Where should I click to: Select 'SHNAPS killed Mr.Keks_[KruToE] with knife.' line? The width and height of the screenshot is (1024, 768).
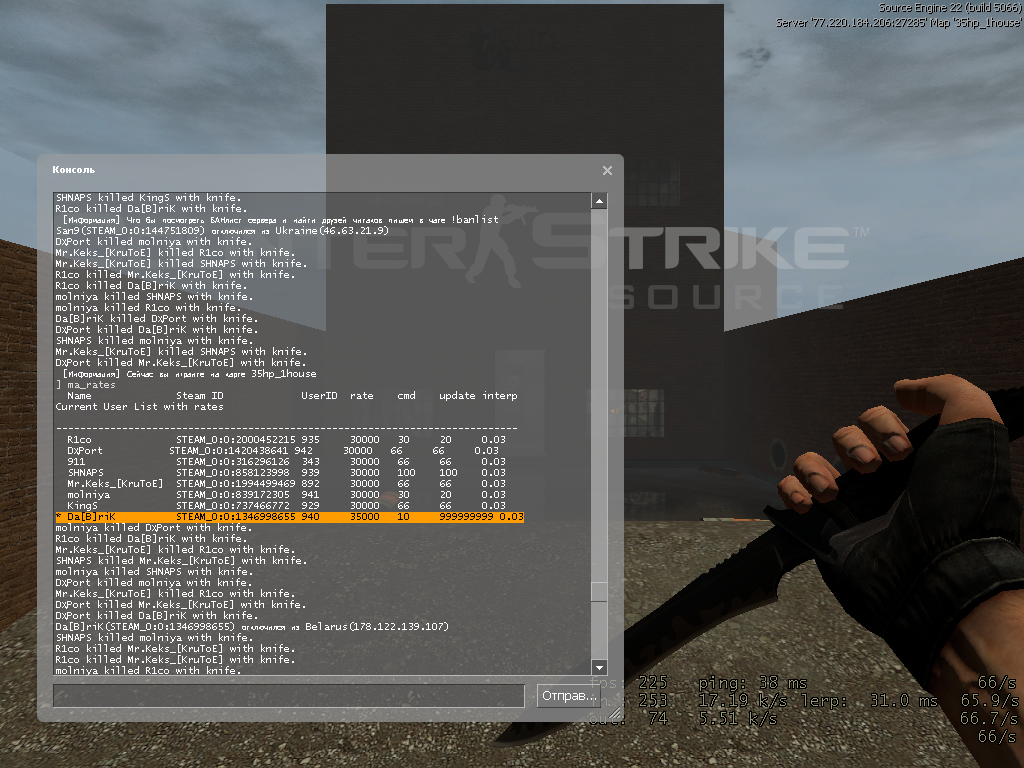(181, 561)
